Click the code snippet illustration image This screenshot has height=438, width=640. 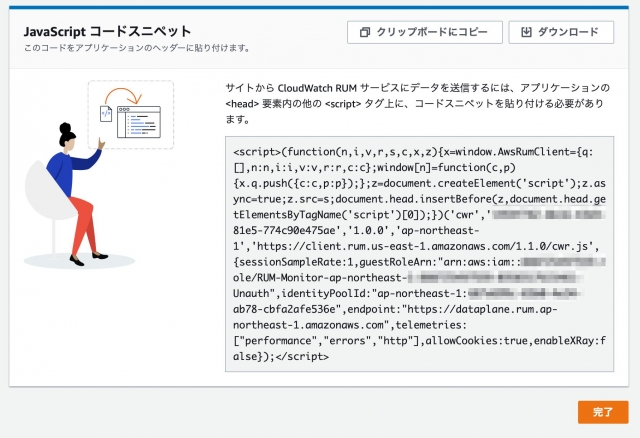tap(99, 174)
